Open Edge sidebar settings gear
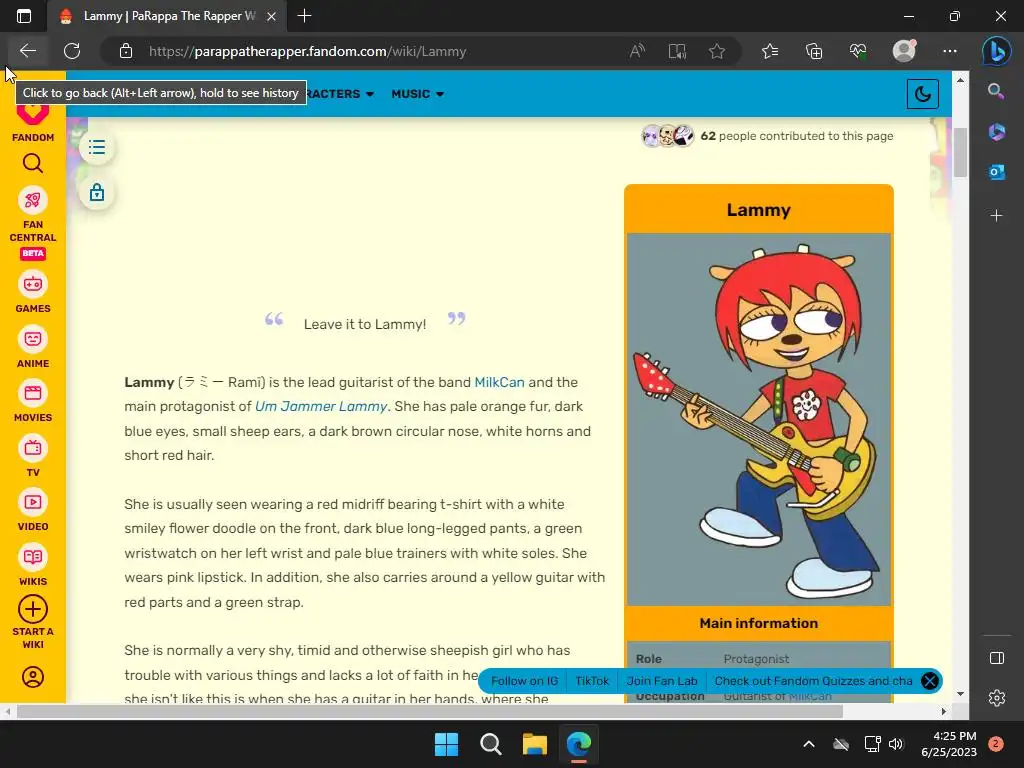The height and width of the screenshot is (768, 1024). point(997,698)
